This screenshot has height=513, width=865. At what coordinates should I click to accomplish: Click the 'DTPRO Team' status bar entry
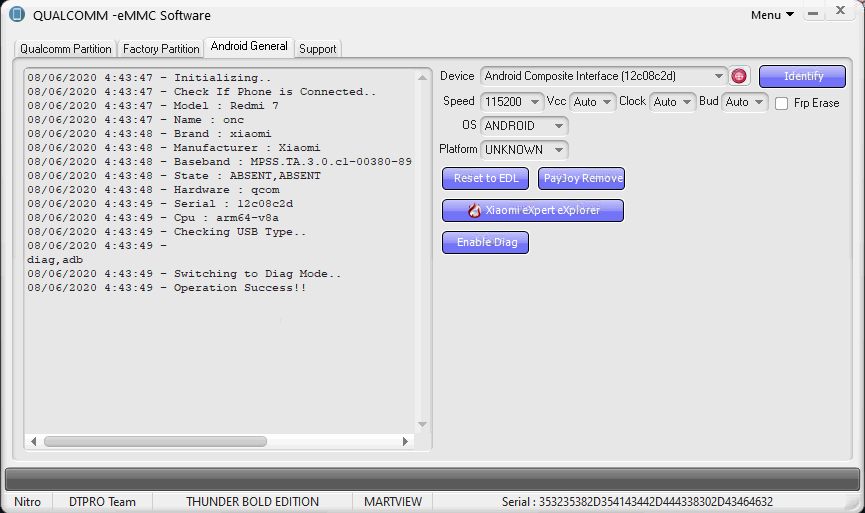point(102,502)
